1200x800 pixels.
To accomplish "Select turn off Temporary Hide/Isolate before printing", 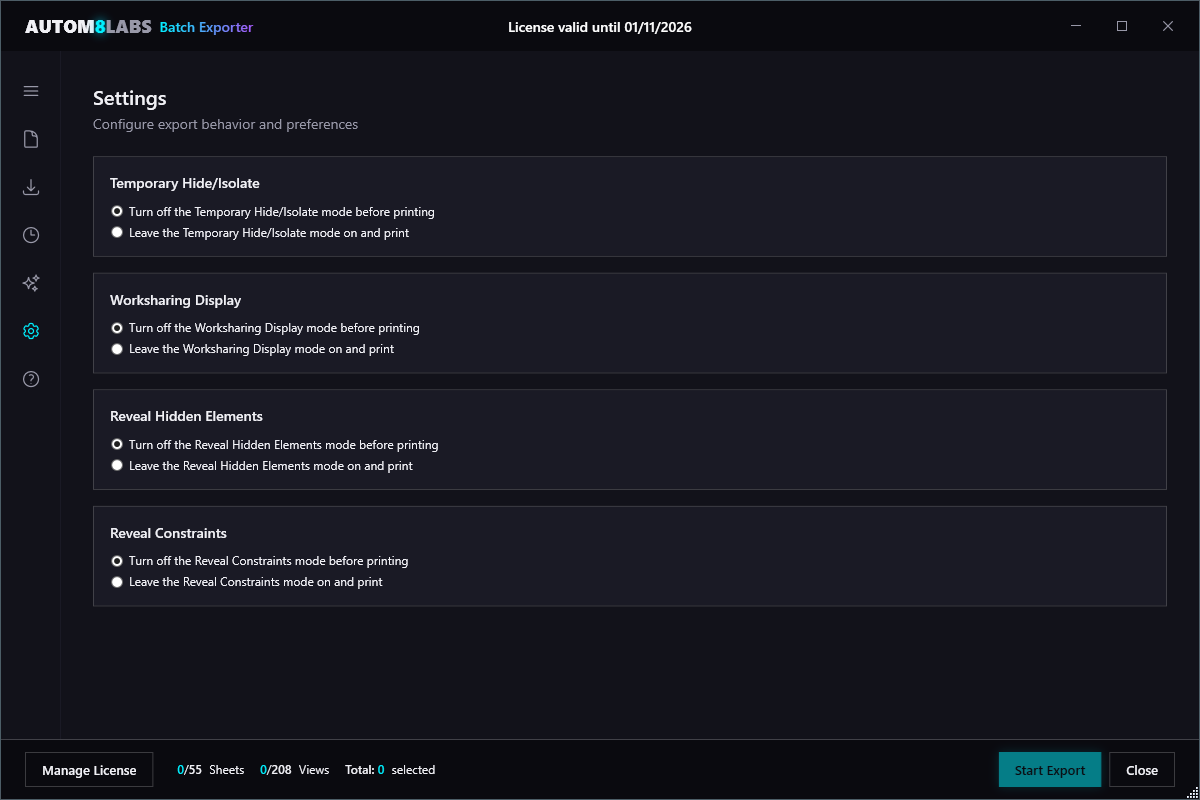I will (117, 211).
